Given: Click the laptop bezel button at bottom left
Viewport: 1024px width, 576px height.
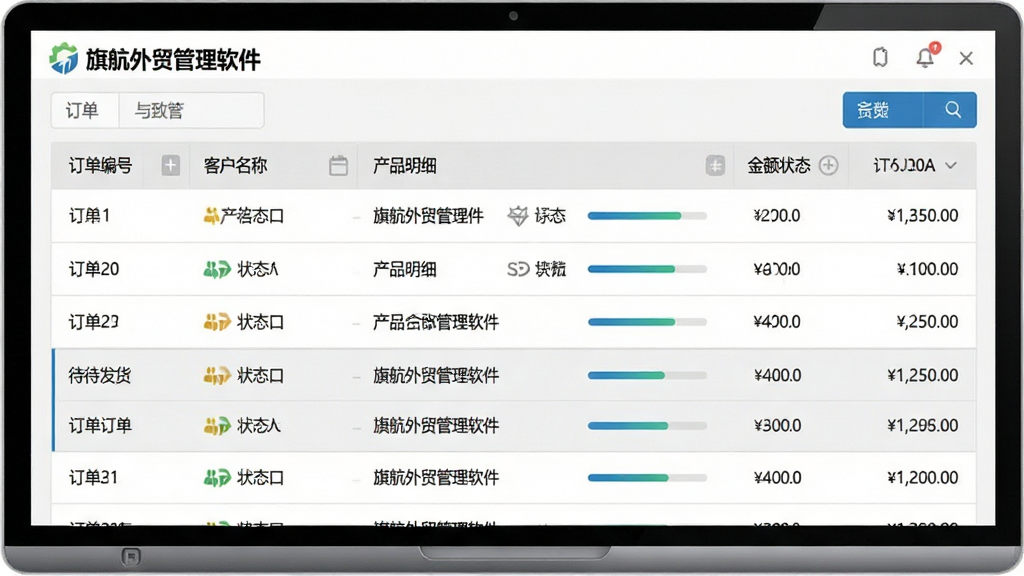Looking at the screenshot, I should (x=131, y=556).
